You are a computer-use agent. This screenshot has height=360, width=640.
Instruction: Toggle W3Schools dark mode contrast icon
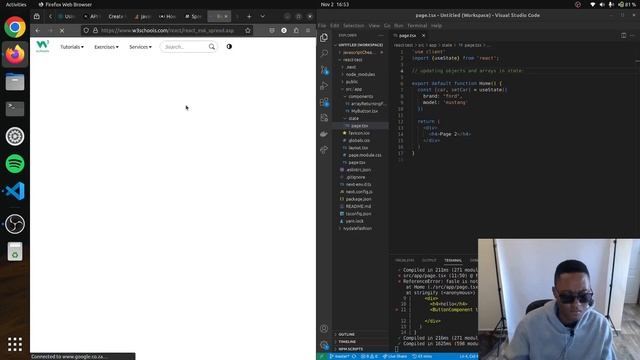tap(229, 47)
